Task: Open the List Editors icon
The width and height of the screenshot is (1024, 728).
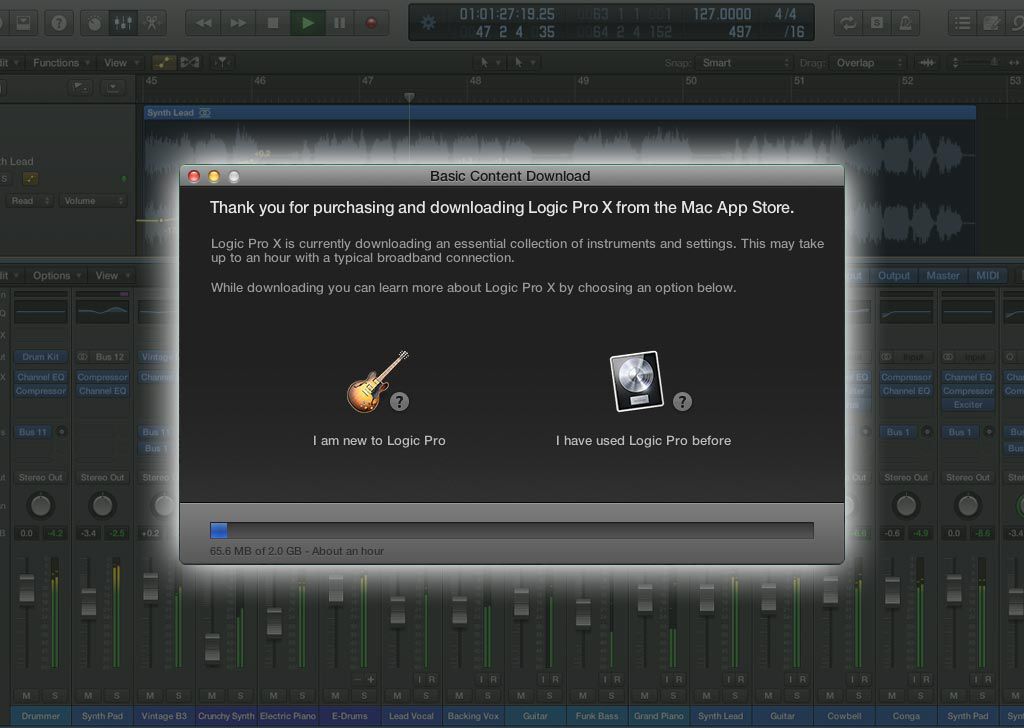Action: click(x=962, y=24)
